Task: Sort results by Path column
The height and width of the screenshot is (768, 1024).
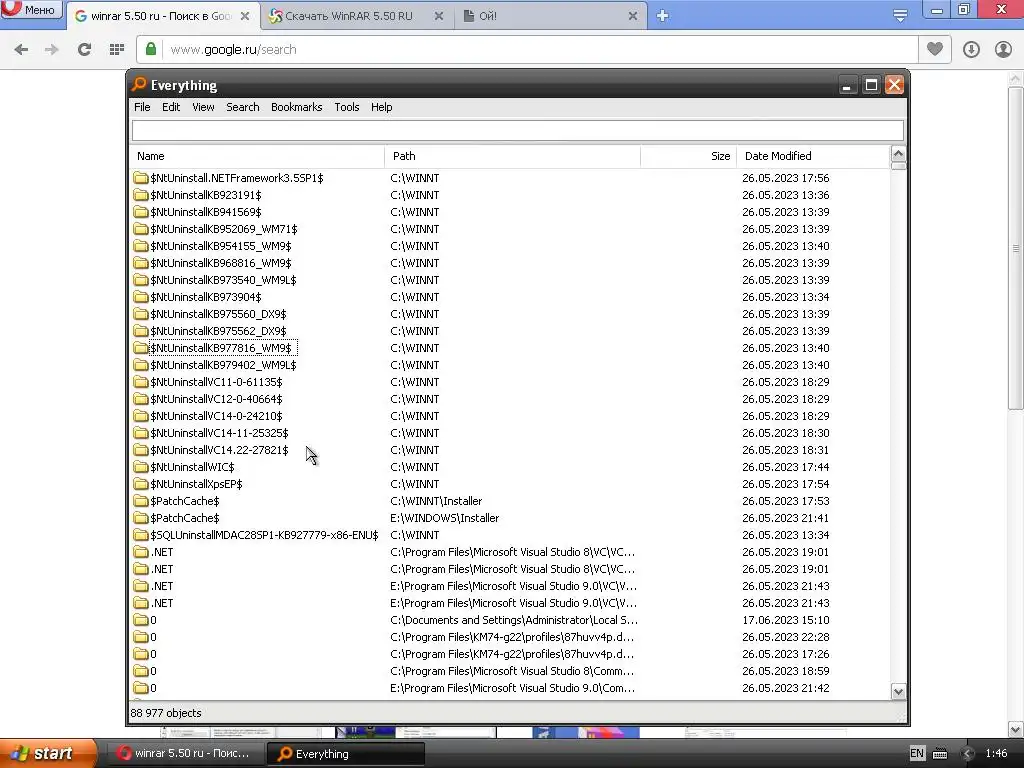Action: point(513,156)
